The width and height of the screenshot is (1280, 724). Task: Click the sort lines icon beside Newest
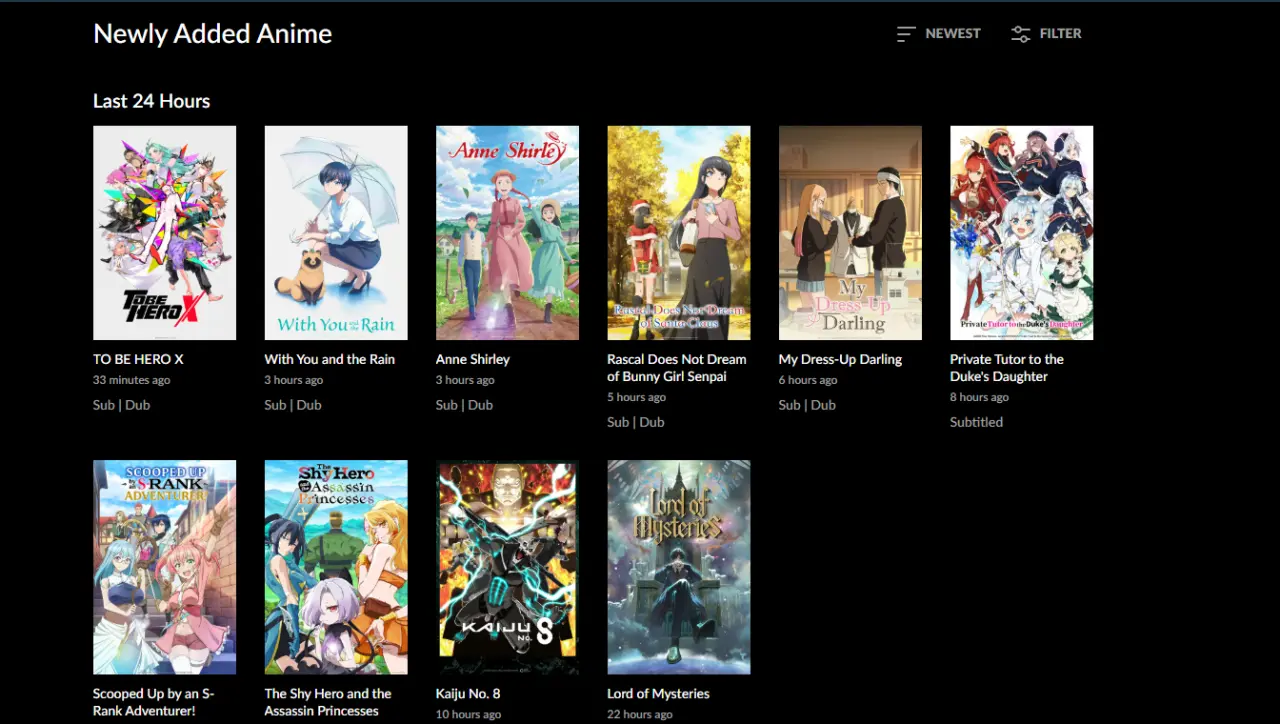pos(906,34)
